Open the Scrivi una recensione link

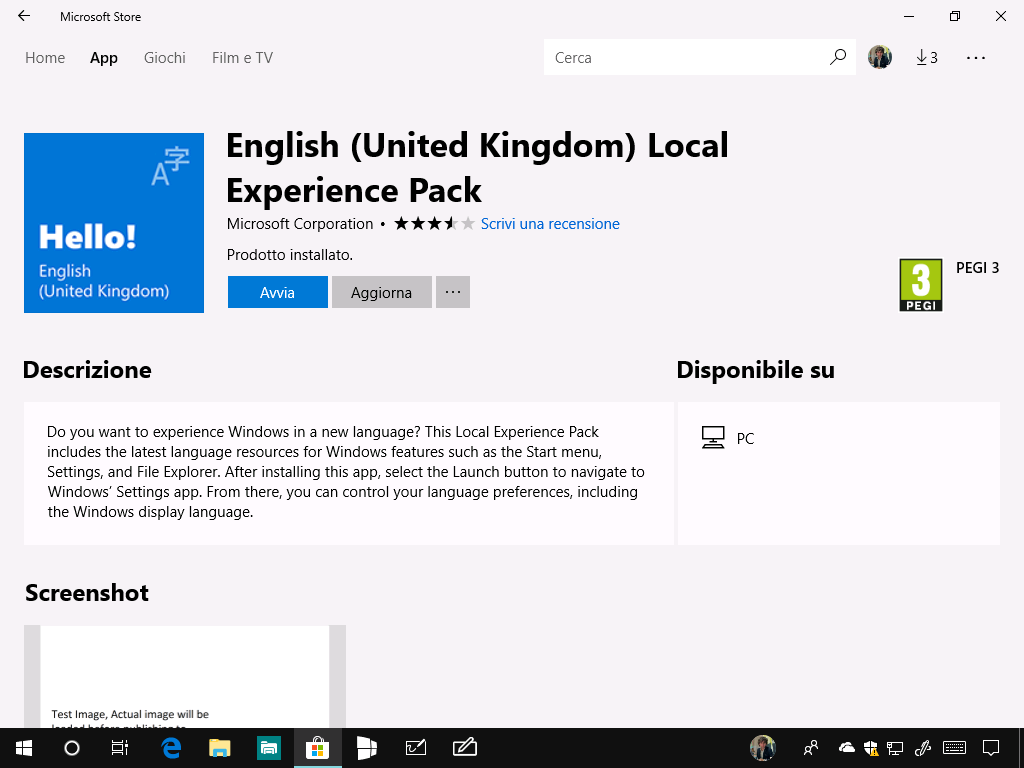point(550,223)
